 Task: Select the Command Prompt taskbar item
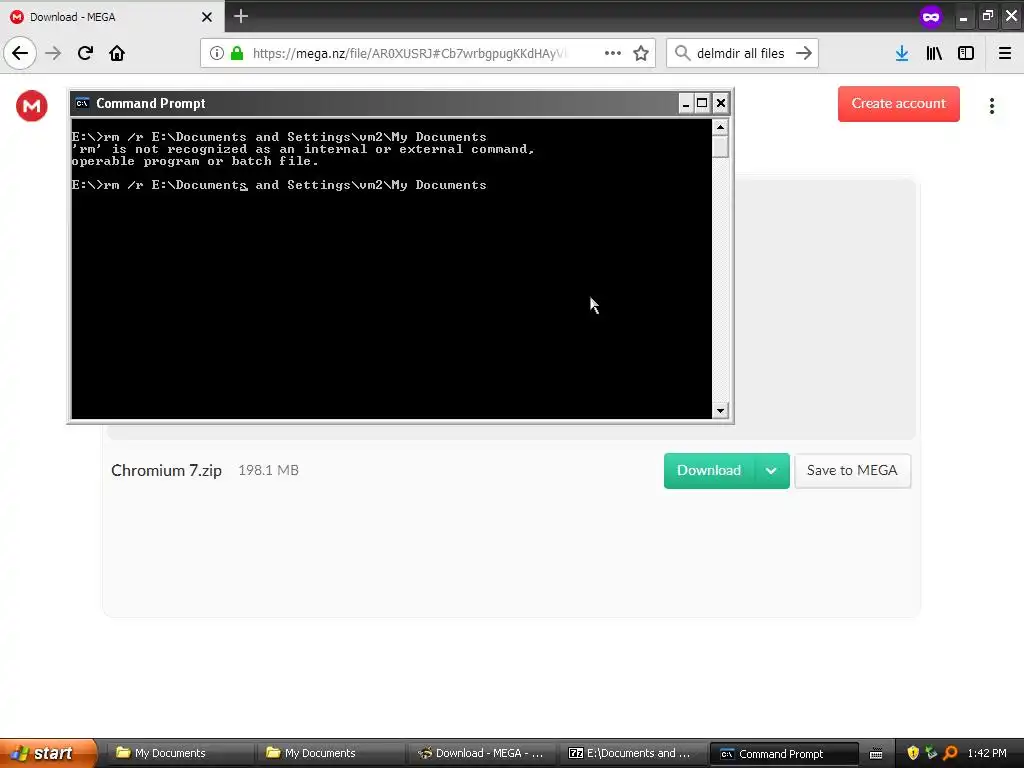point(784,754)
